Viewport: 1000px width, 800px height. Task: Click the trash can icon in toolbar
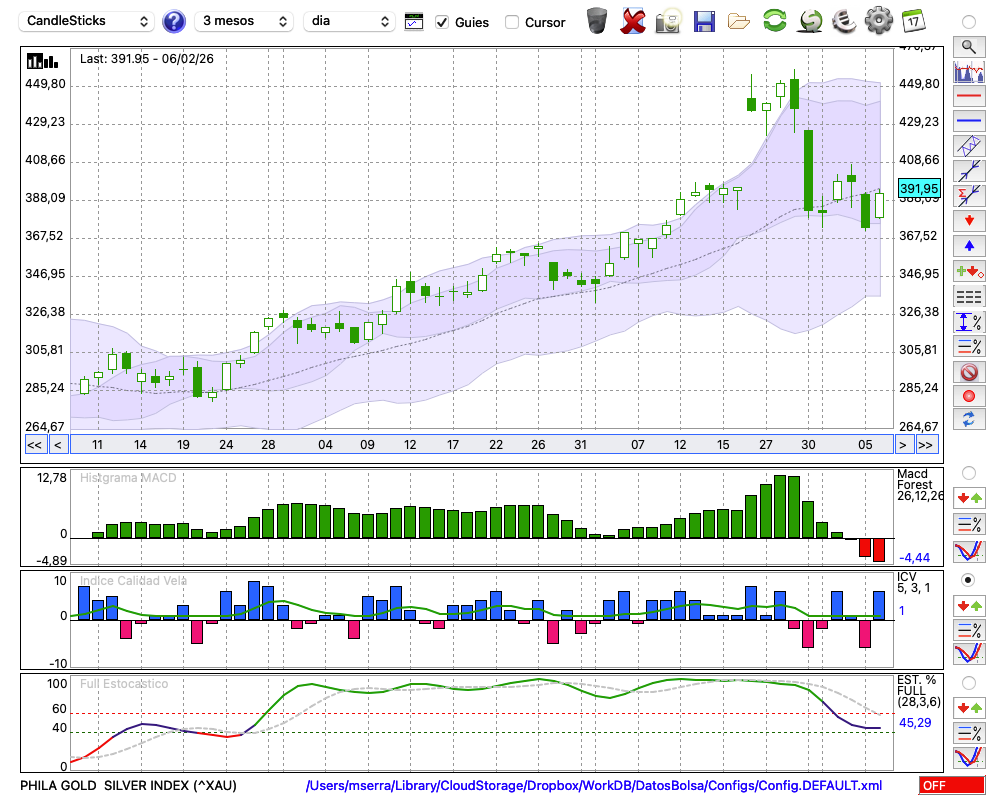pyautogui.click(x=597, y=20)
